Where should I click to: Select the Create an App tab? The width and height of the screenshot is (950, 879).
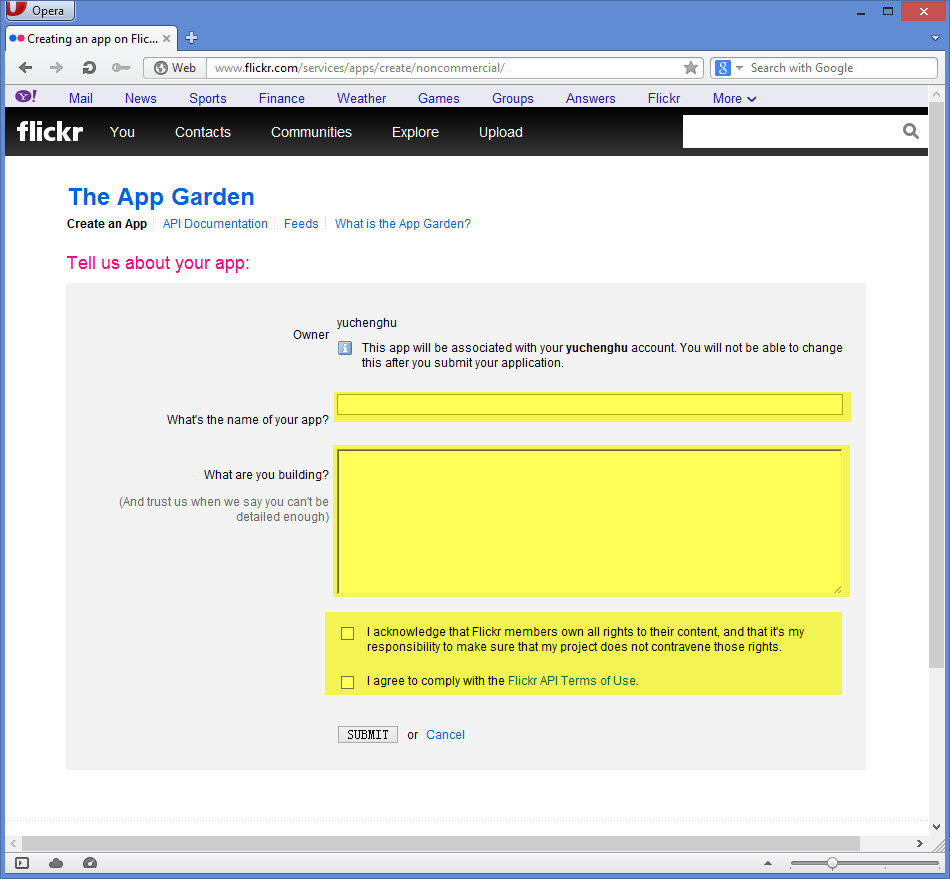coord(107,224)
